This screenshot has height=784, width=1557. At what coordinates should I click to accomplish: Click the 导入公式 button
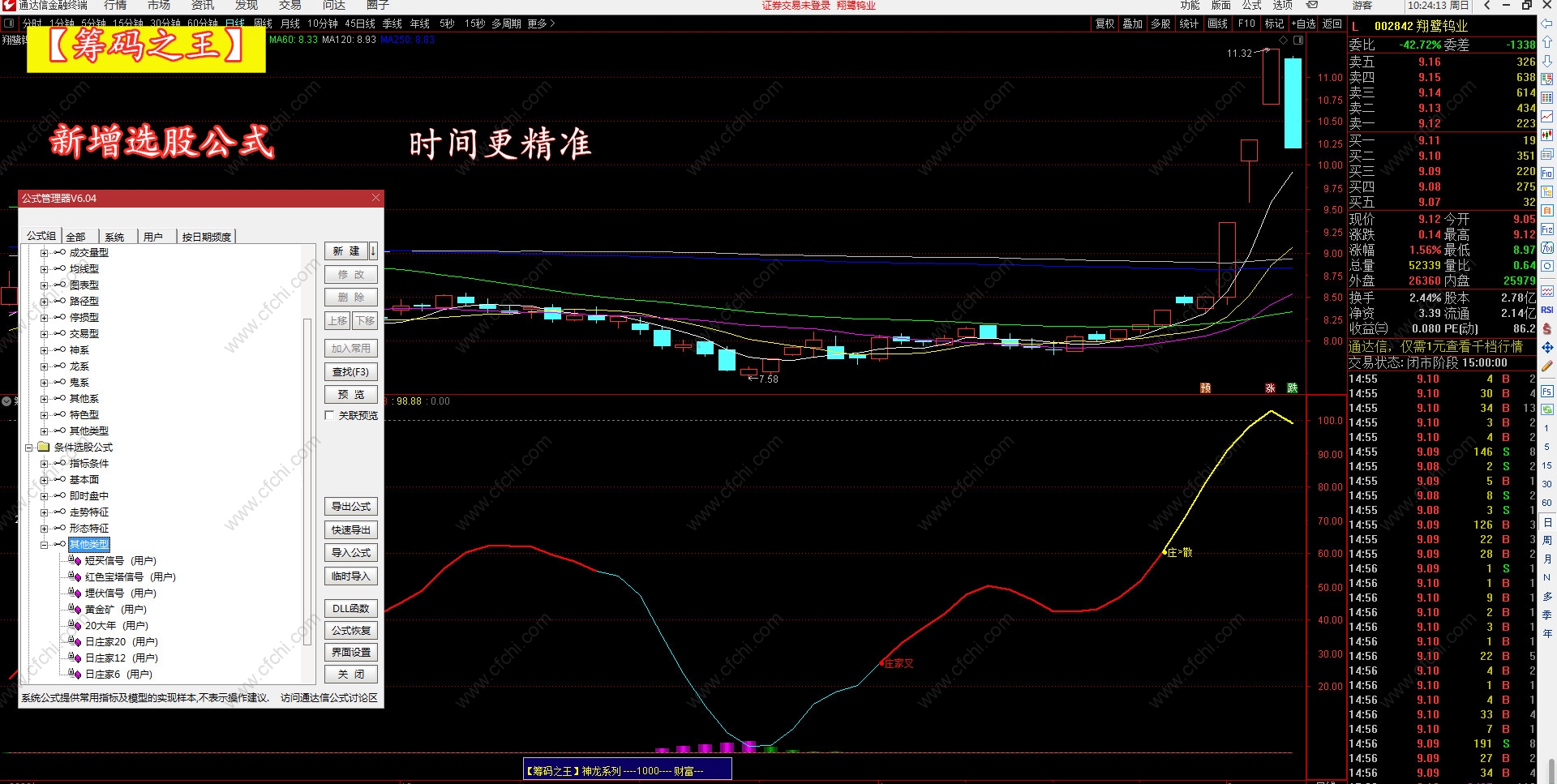pos(351,553)
